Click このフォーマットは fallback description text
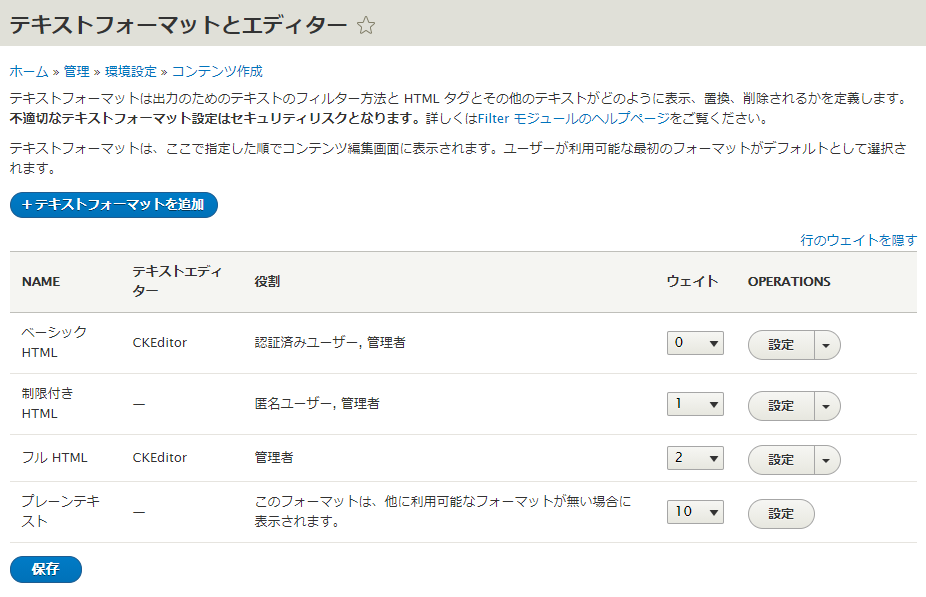Viewport: 926px width, 597px height. (443, 511)
